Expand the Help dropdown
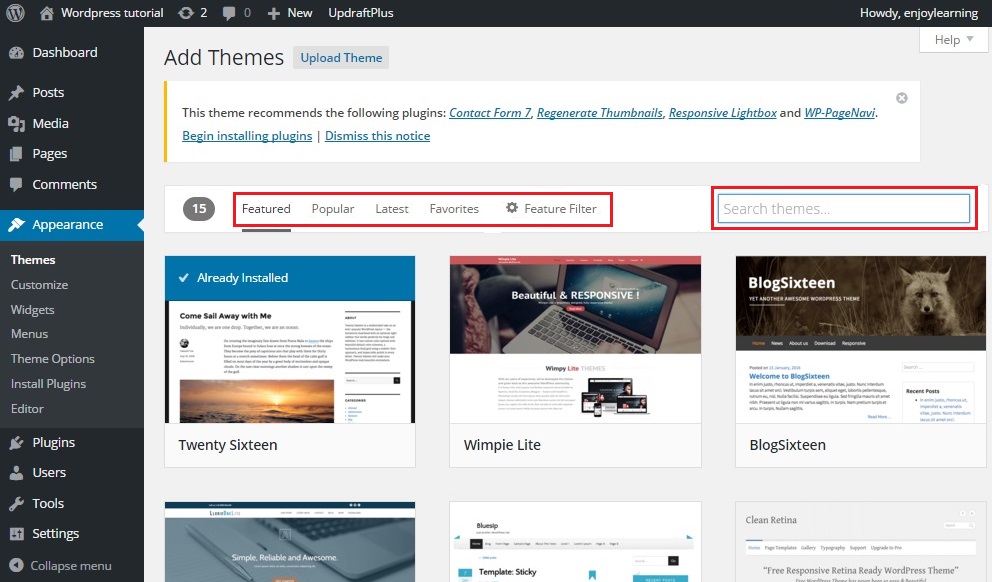Viewport: 992px width, 582px height. point(953,40)
